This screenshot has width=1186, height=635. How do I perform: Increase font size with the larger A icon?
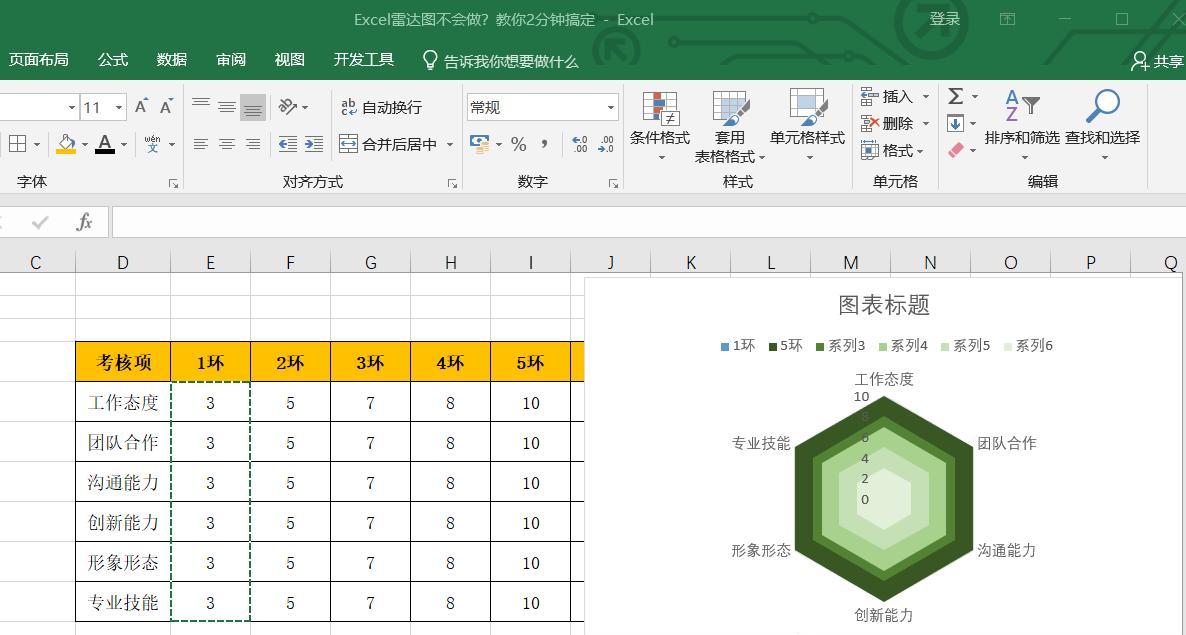tap(141, 107)
